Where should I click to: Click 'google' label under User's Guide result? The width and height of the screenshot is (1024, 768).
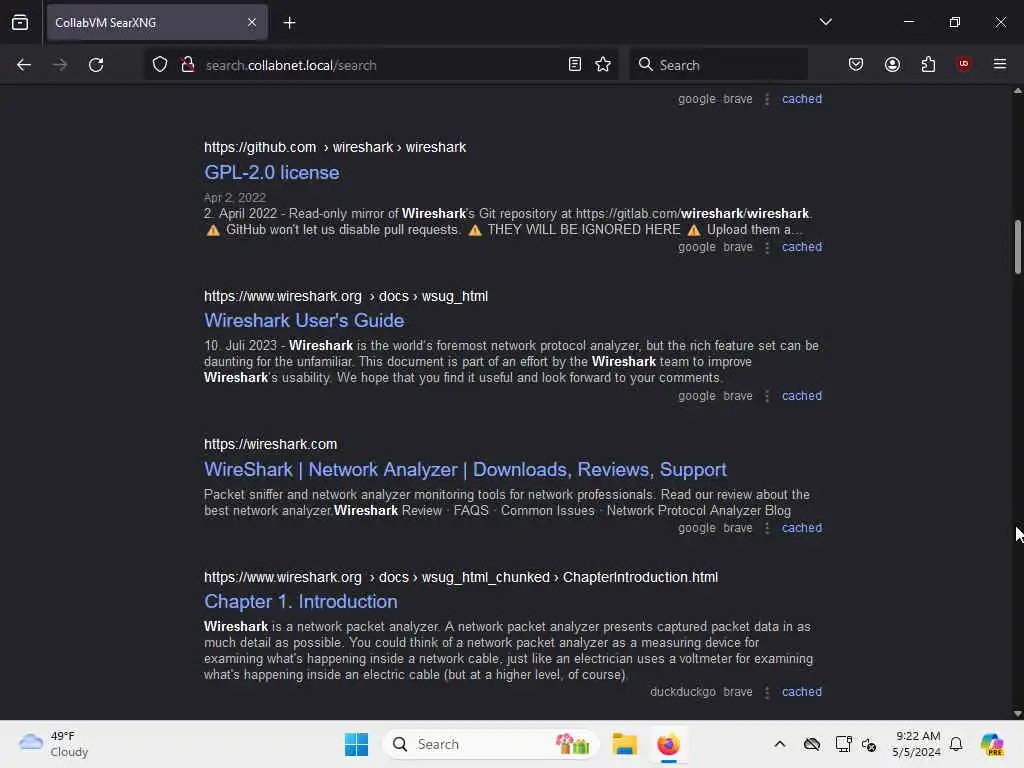696,396
